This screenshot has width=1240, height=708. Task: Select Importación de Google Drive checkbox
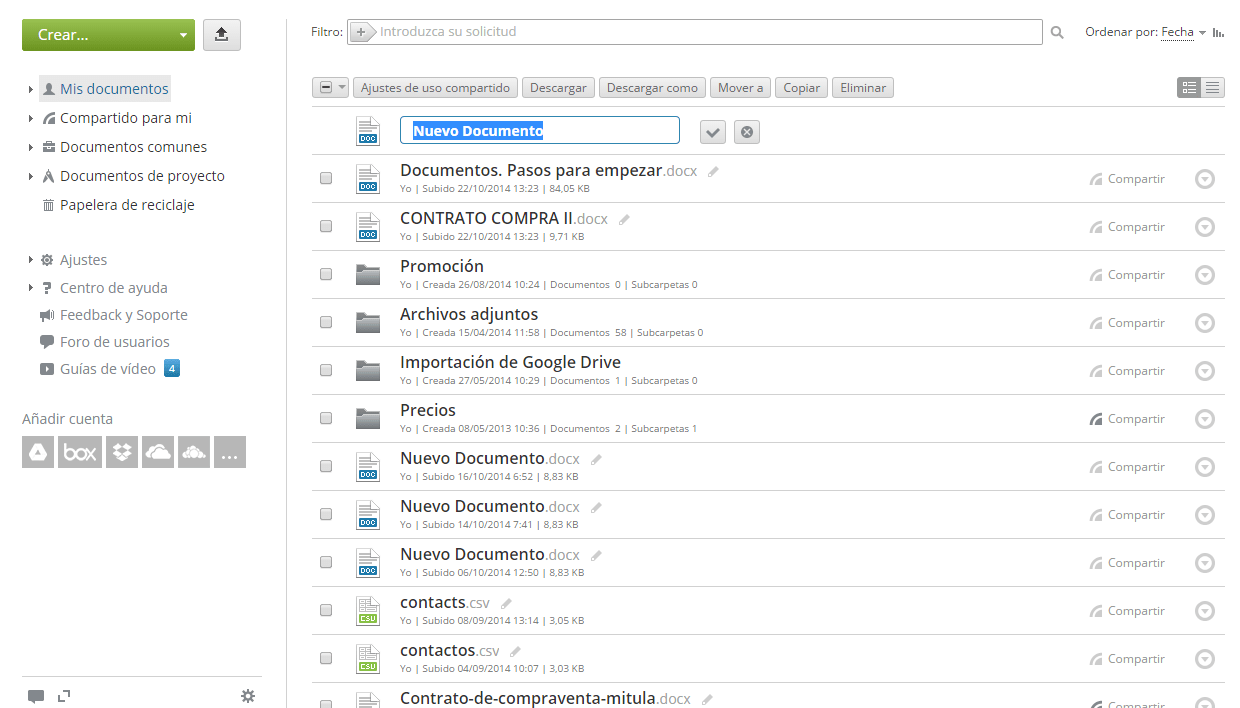326,370
